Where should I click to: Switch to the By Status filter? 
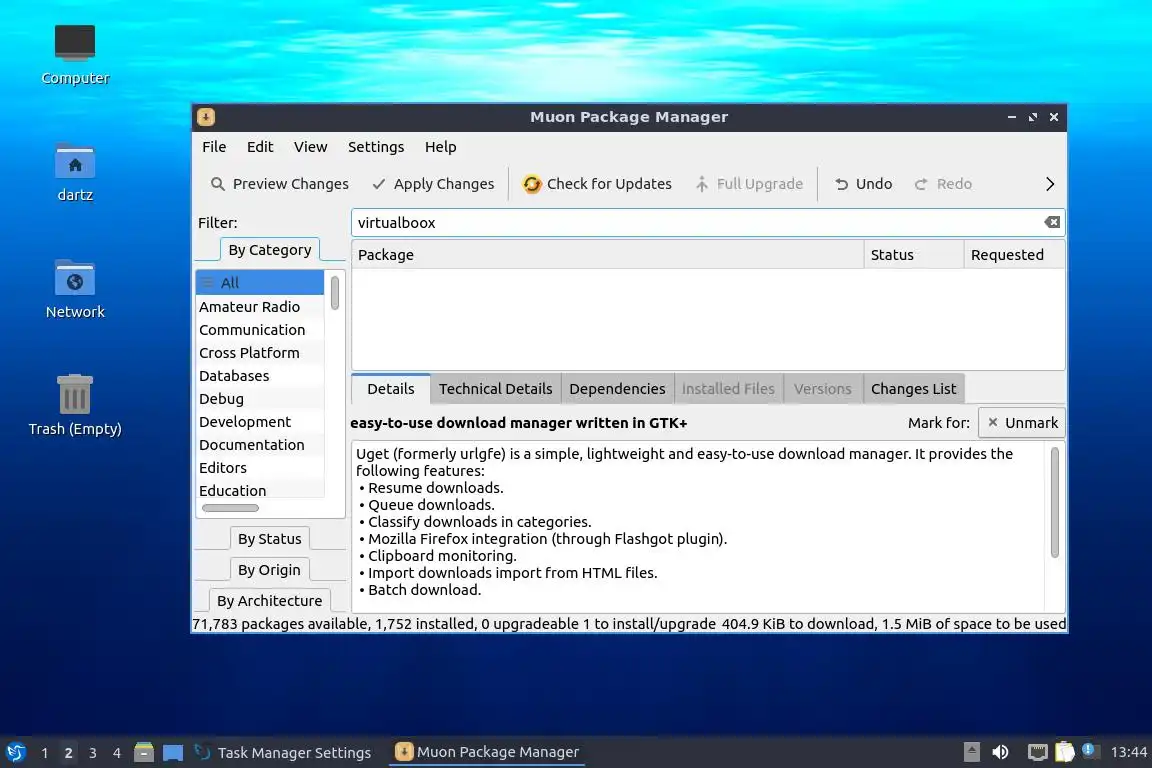point(270,539)
